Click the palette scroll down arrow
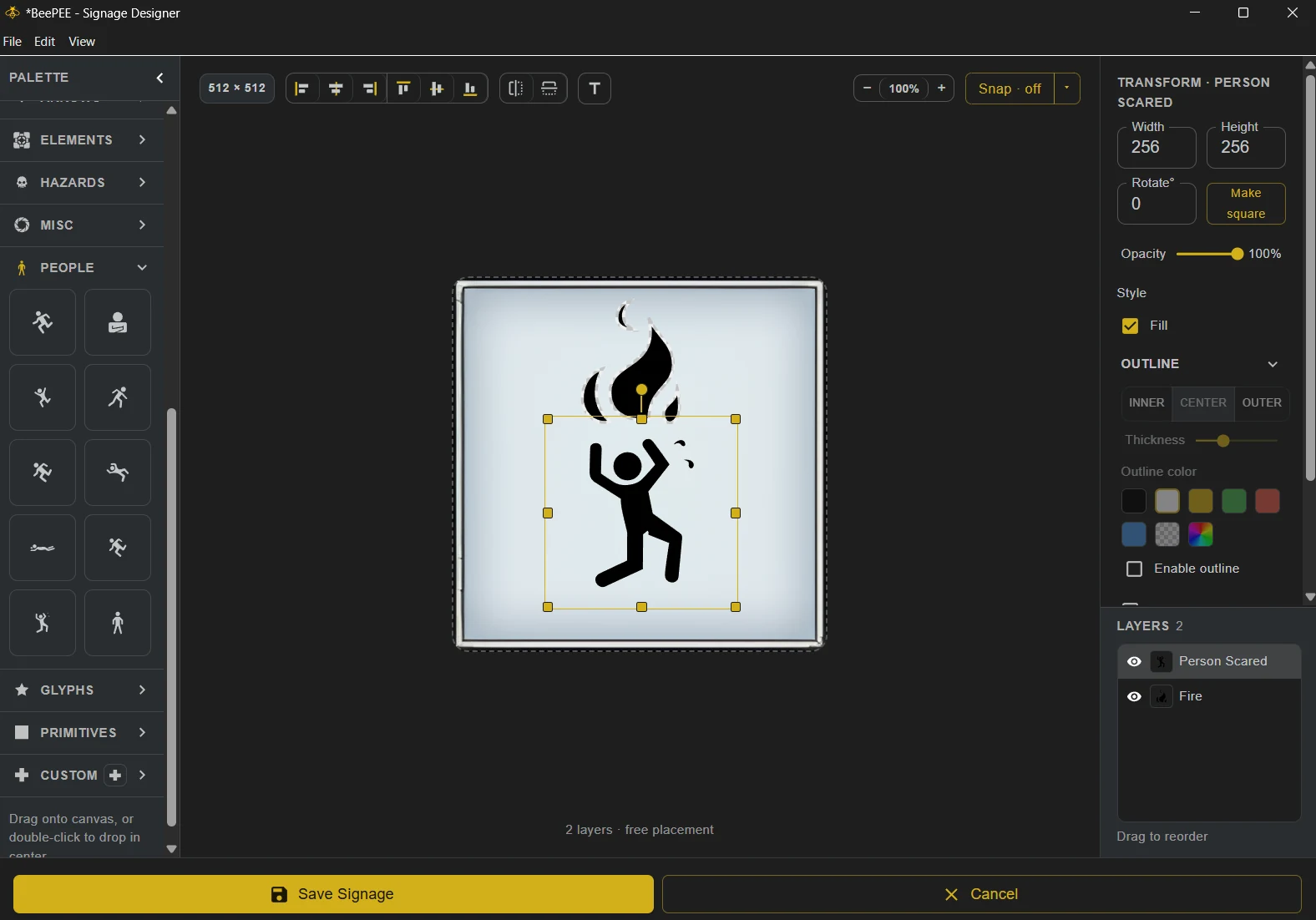Image resolution: width=1316 pixels, height=920 pixels. coord(171,849)
